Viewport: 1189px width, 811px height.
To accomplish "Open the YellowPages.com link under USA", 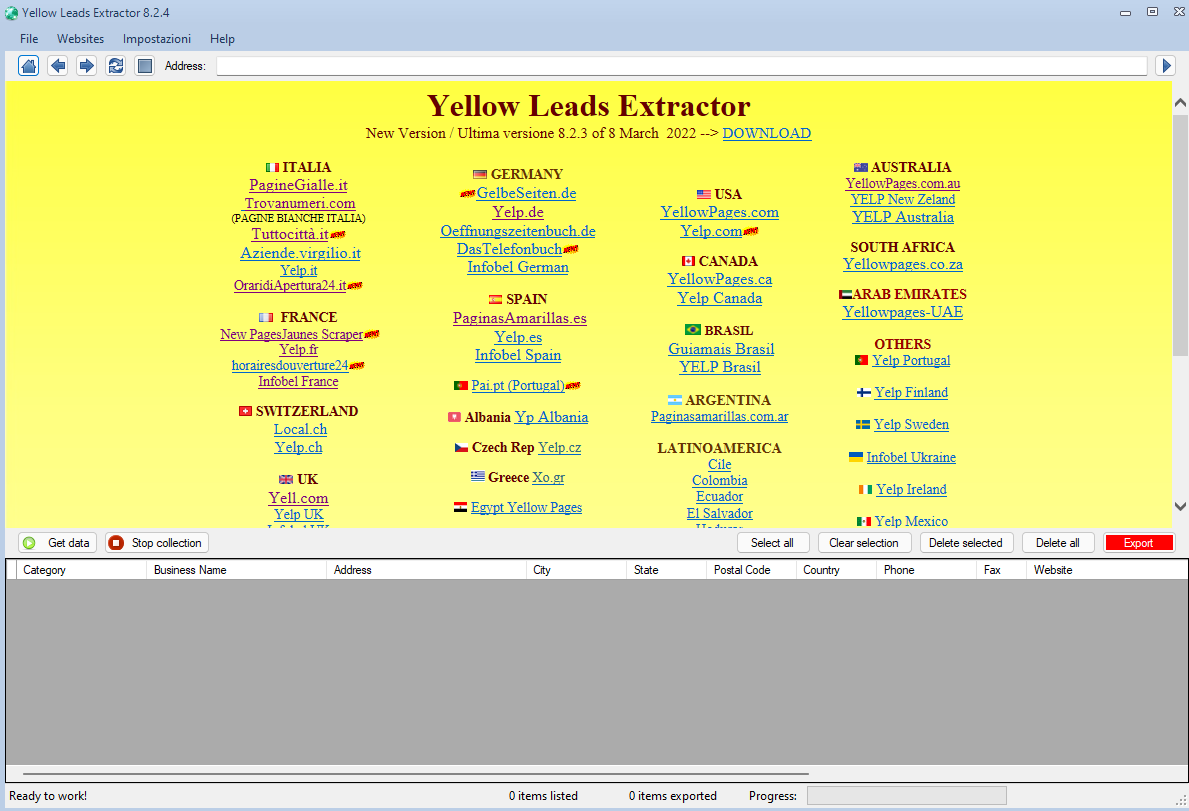I will (719, 212).
